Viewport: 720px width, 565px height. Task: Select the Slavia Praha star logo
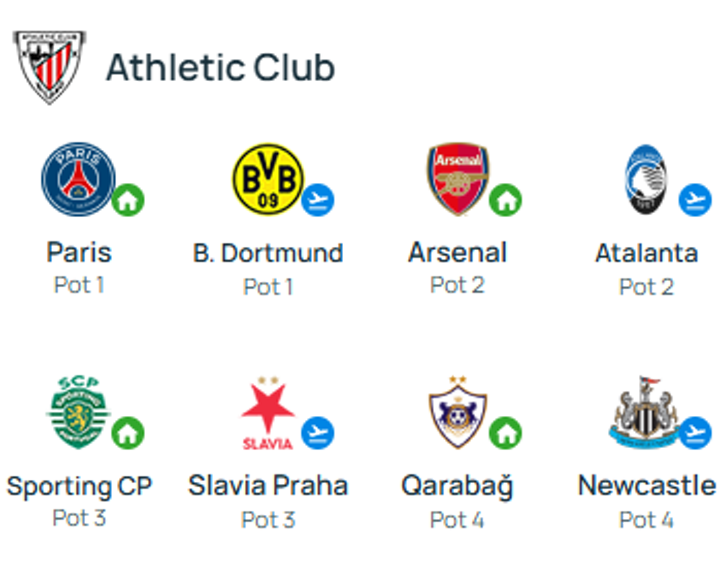(x=267, y=413)
